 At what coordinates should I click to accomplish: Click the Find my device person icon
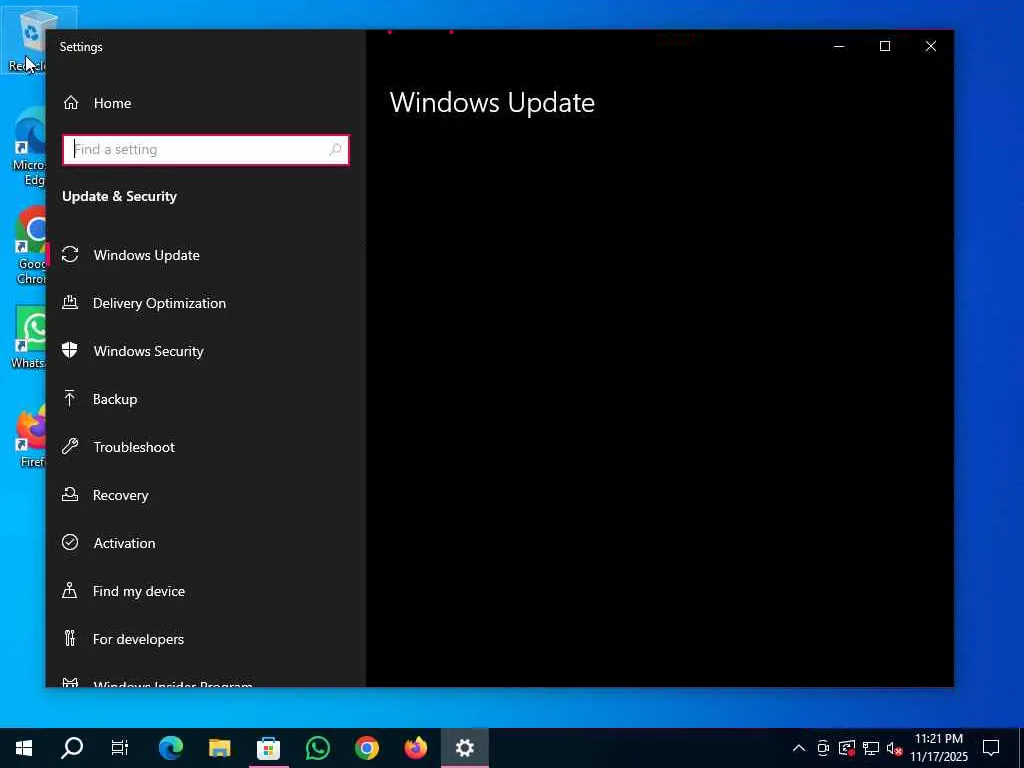coord(69,590)
